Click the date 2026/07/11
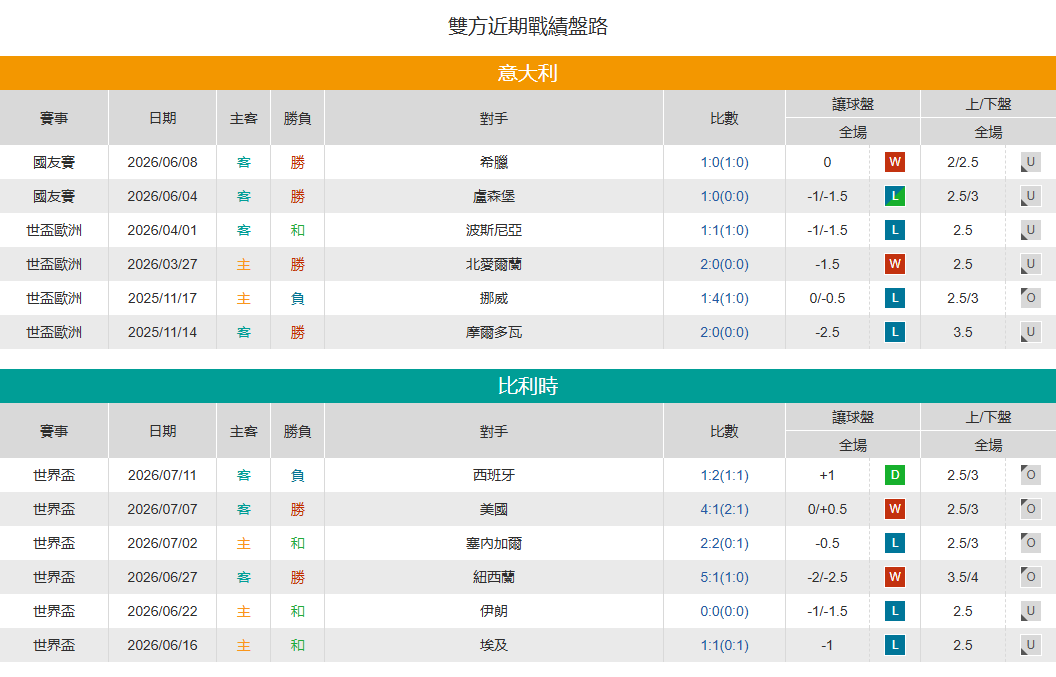This screenshot has width=1056, height=677. 162,475
